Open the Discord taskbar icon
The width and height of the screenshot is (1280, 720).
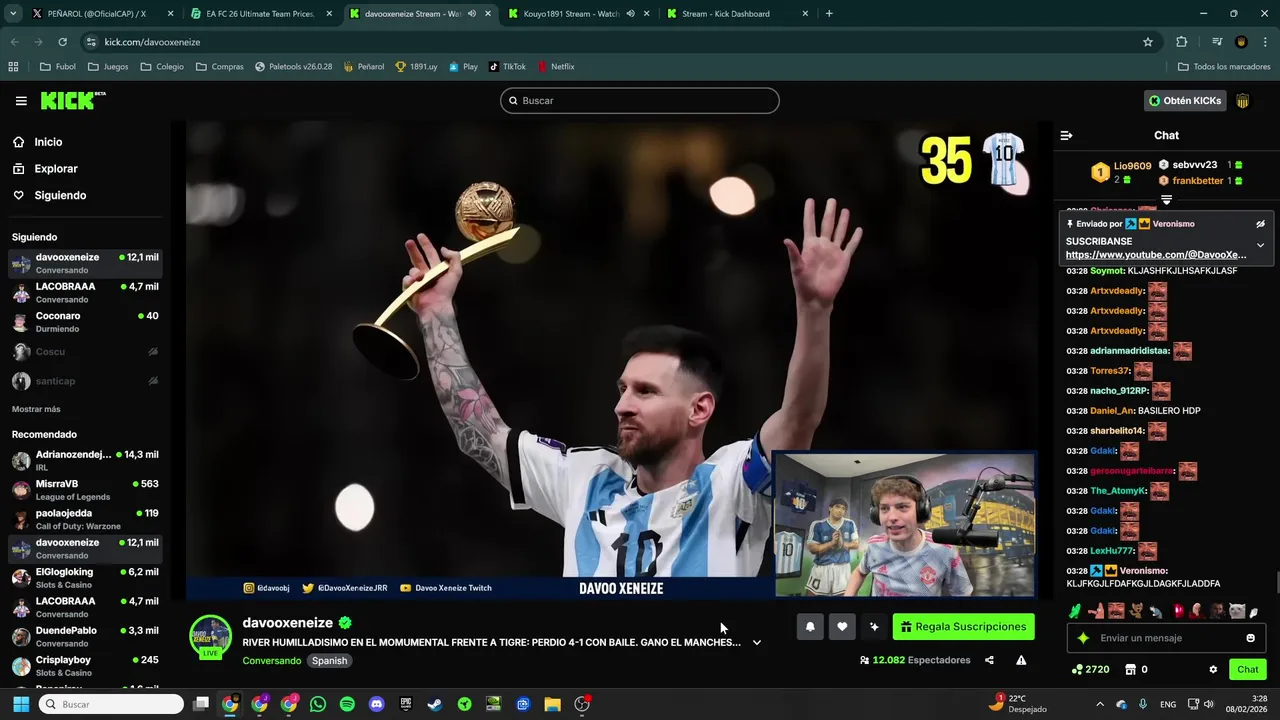[x=376, y=704]
